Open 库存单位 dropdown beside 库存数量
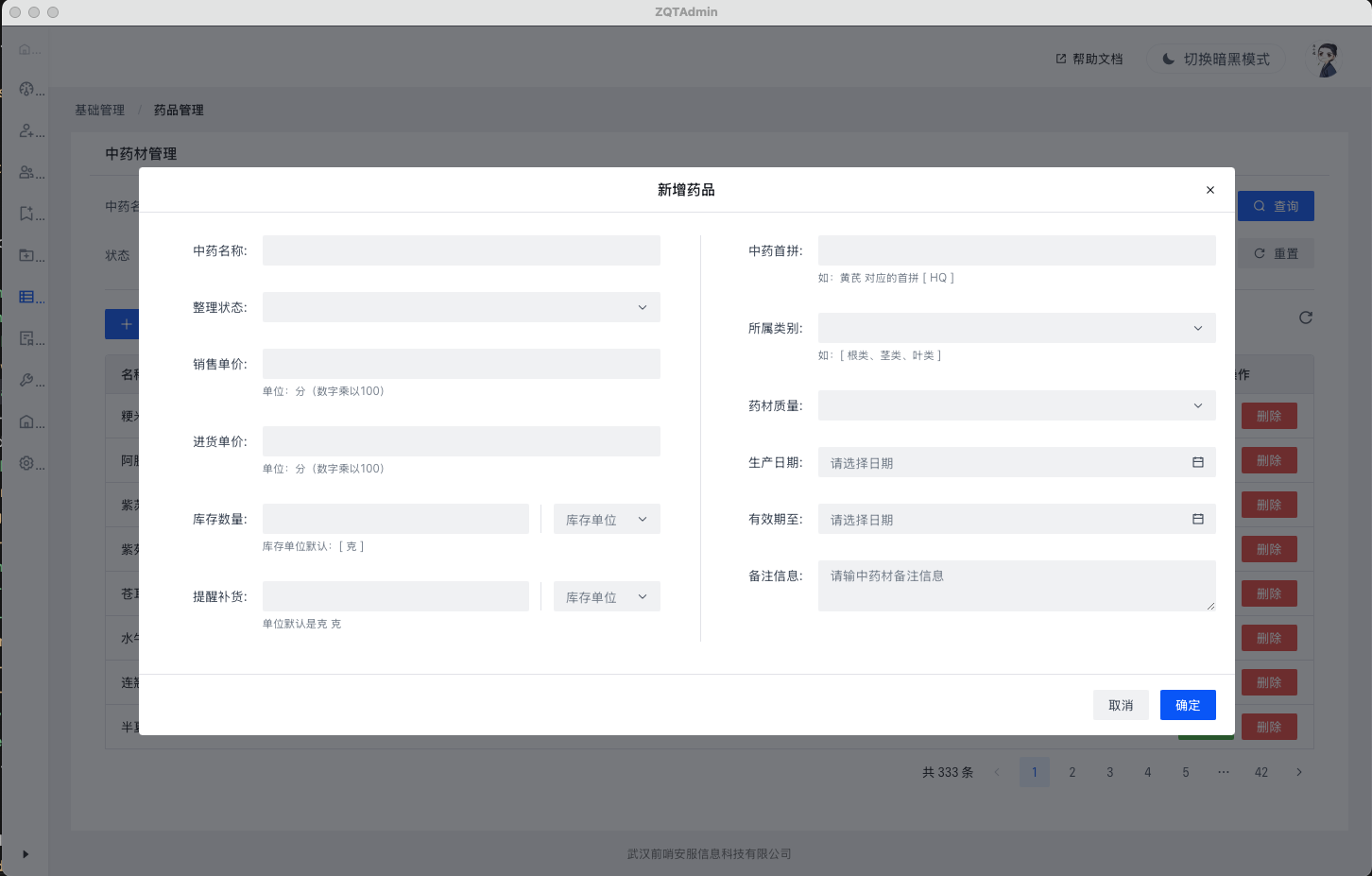The height and width of the screenshot is (876, 1372). (x=607, y=519)
